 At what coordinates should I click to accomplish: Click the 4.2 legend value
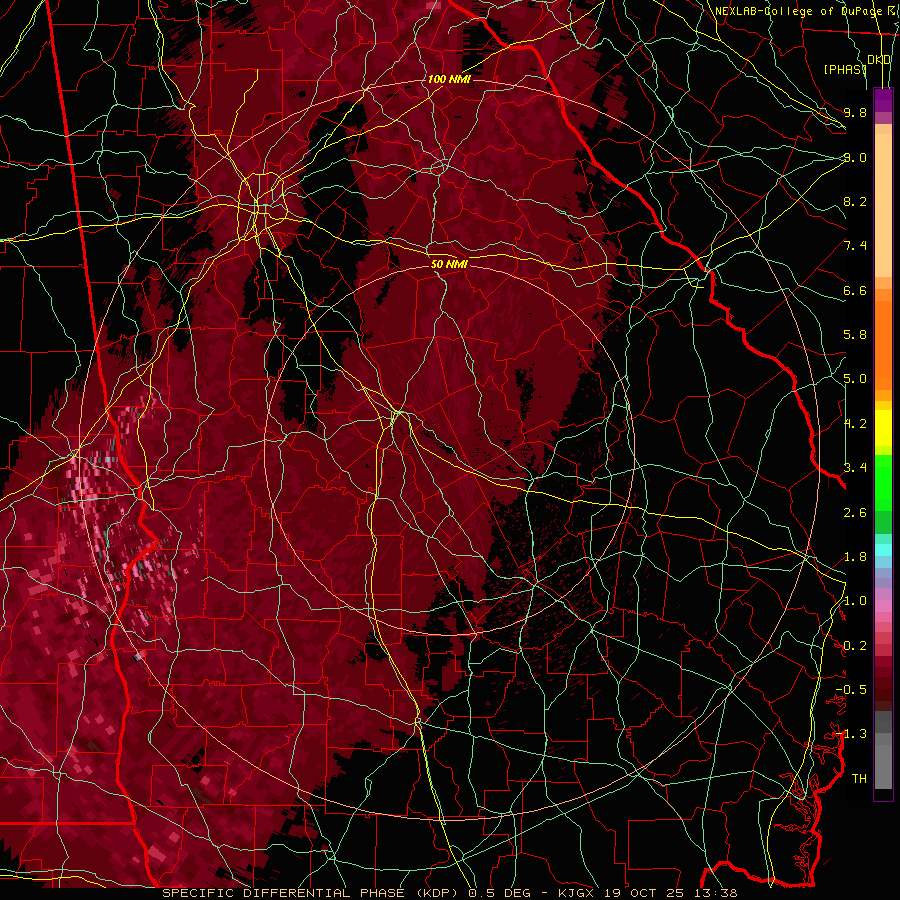point(855,424)
